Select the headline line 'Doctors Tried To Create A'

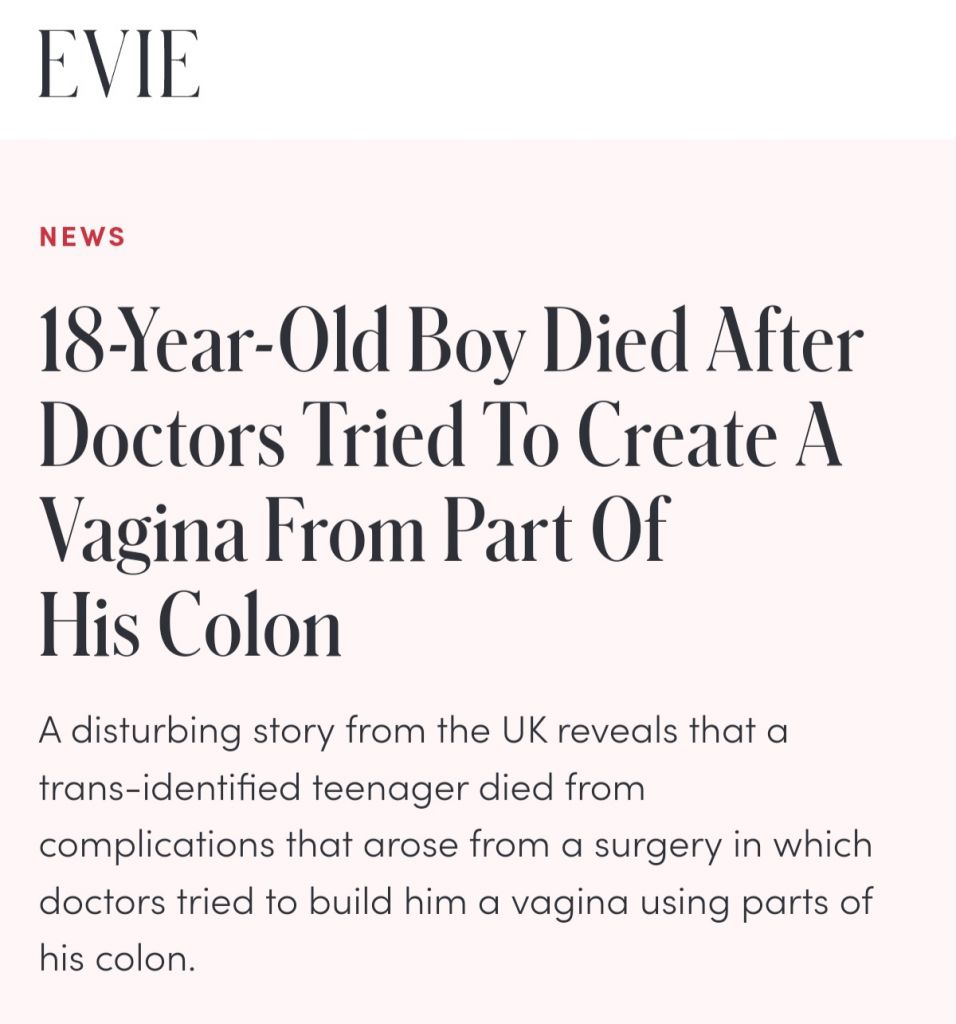pyautogui.click(x=440, y=434)
